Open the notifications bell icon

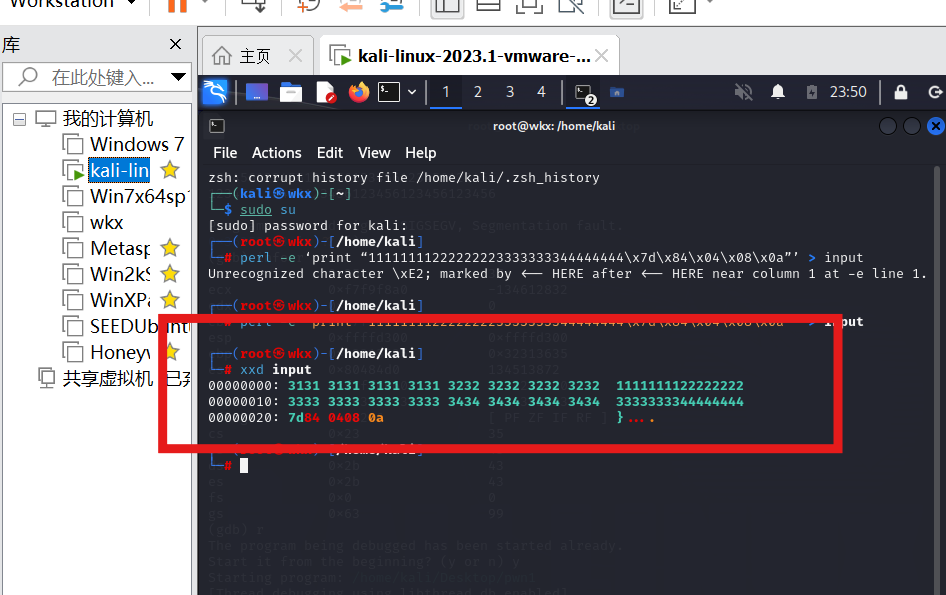778,92
